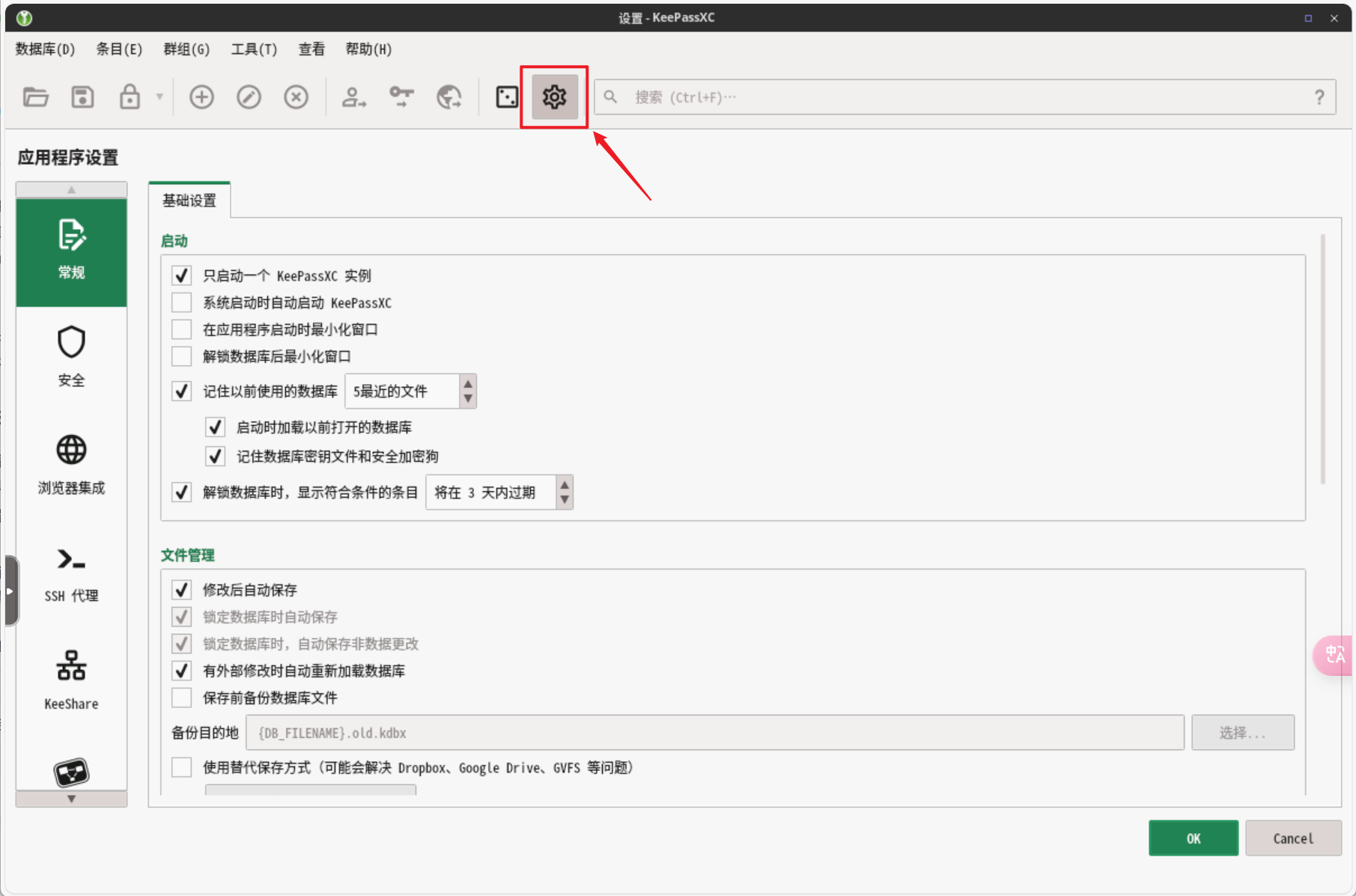Open the 条目(E) menu
Image resolution: width=1356 pixels, height=896 pixels.
pyautogui.click(x=119, y=49)
